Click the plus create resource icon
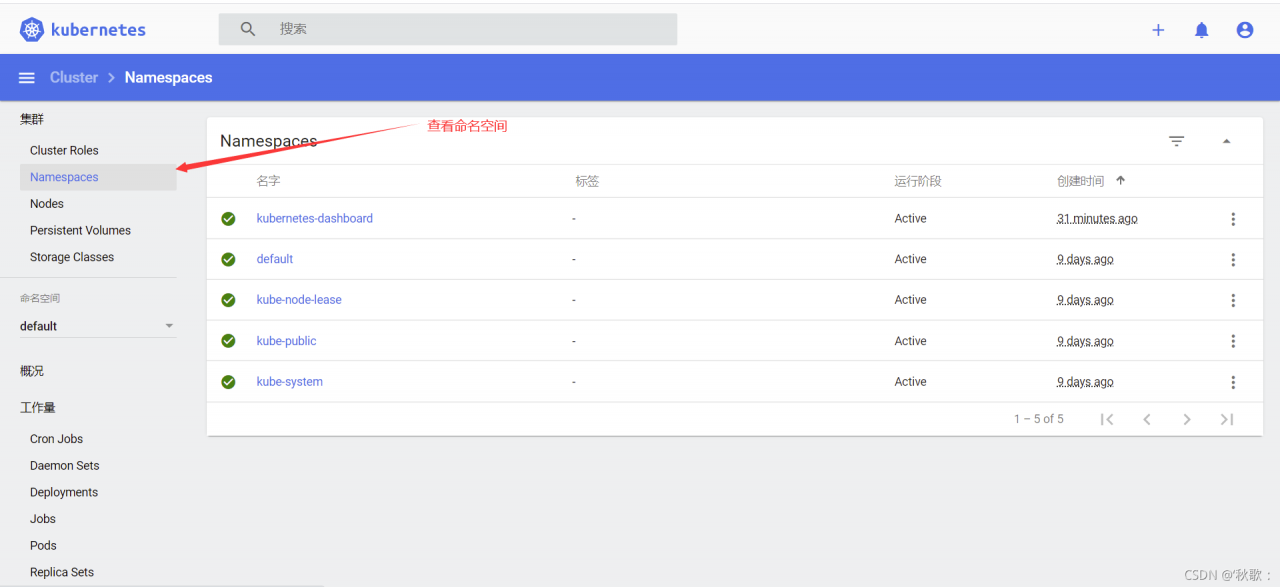 [x=1158, y=30]
